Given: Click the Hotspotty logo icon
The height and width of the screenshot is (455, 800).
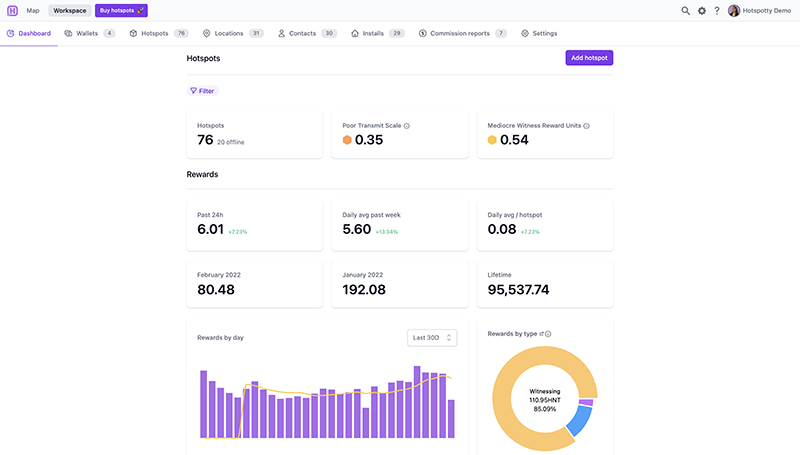Looking at the screenshot, I should 13,10.
